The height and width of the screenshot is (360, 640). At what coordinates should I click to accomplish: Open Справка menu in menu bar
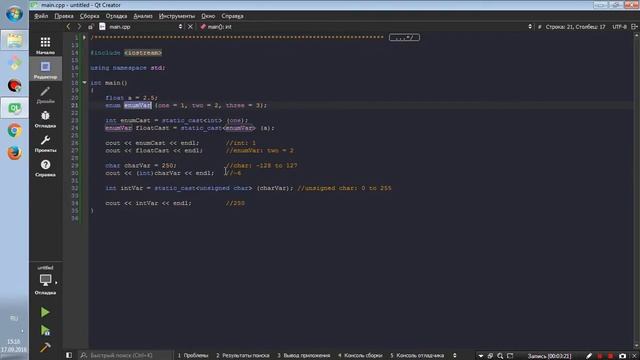point(232,16)
